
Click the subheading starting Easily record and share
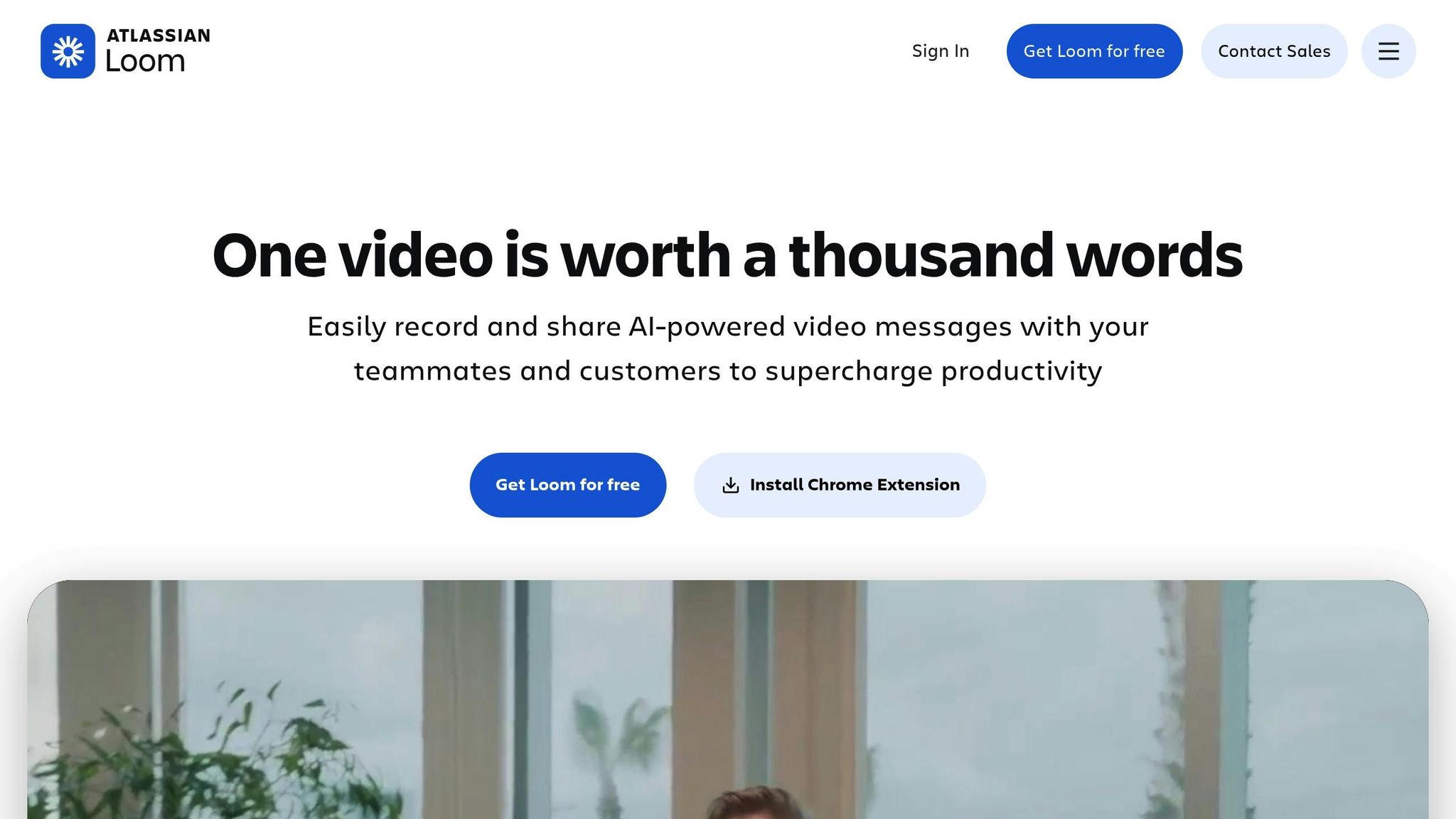point(728,348)
